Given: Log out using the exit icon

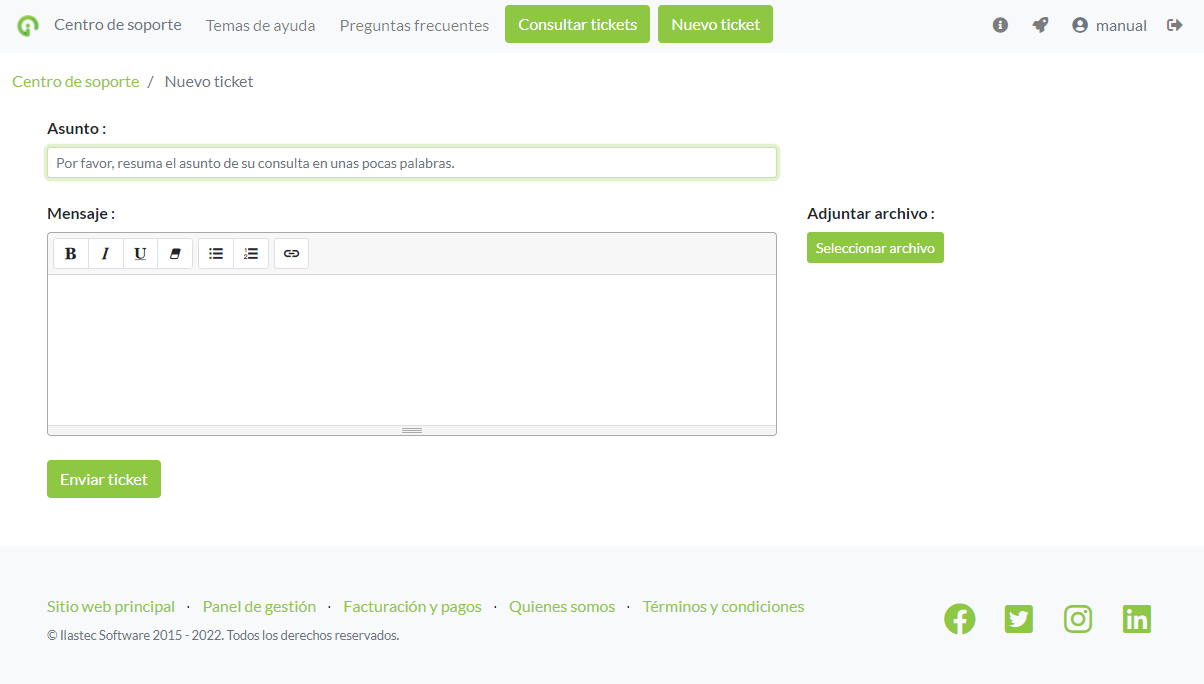Looking at the screenshot, I should pos(1176,25).
